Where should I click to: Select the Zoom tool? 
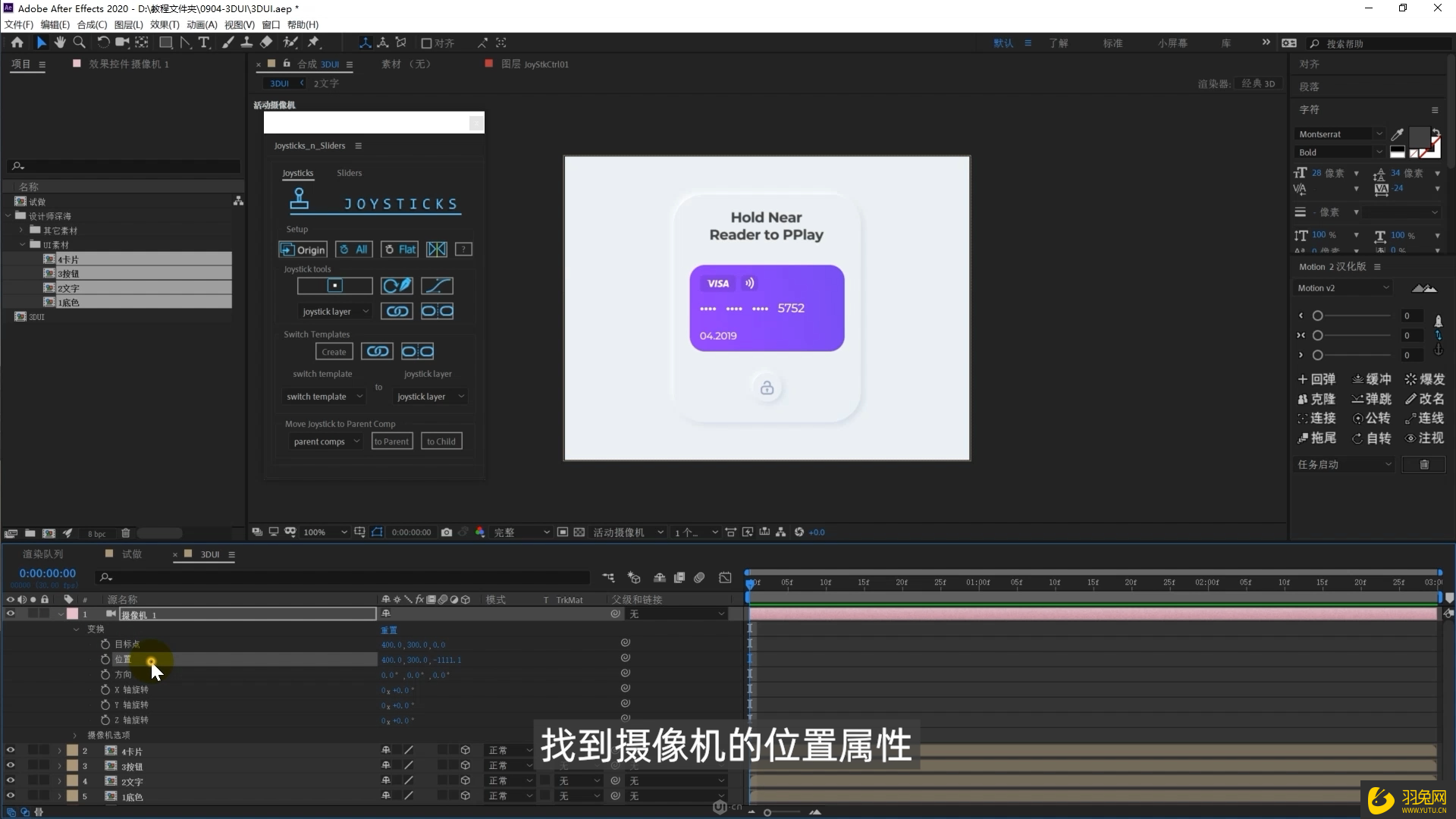click(79, 43)
